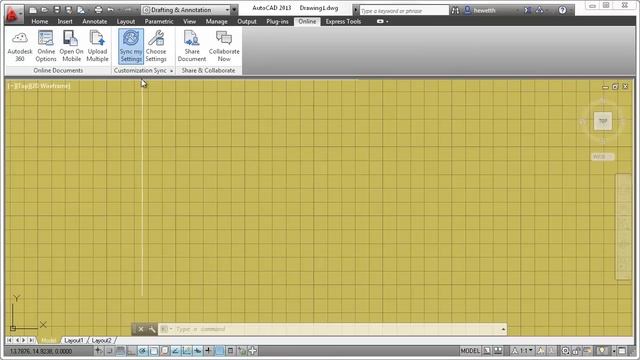Open the Drafting & Annotation workspace dropdown
The image size is (640, 360).
186,10
